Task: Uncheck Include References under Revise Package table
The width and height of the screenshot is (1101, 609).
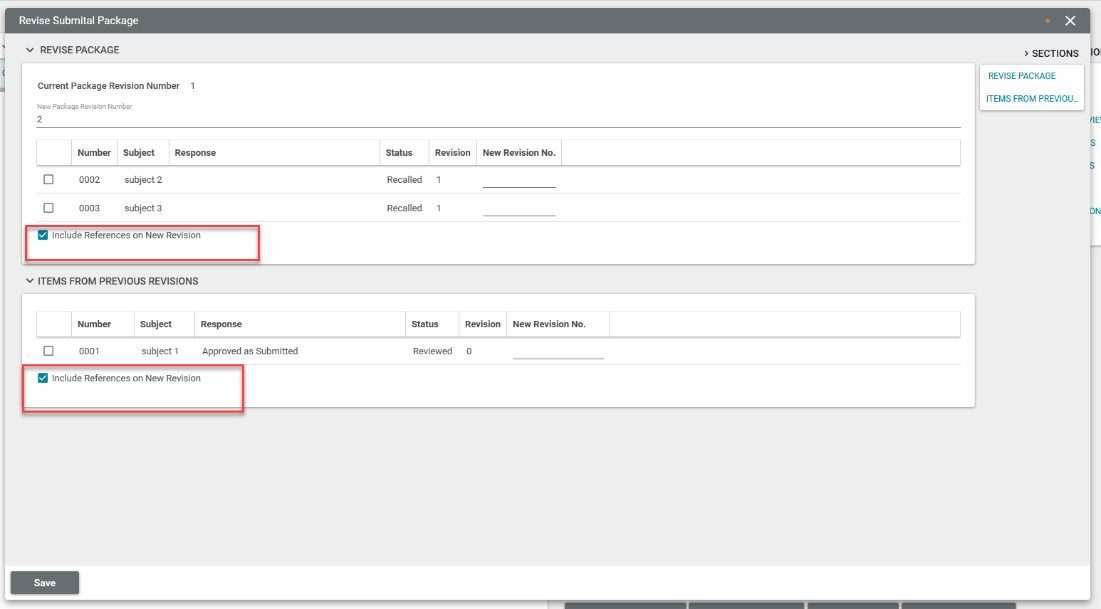Action: pyautogui.click(x=43, y=236)
